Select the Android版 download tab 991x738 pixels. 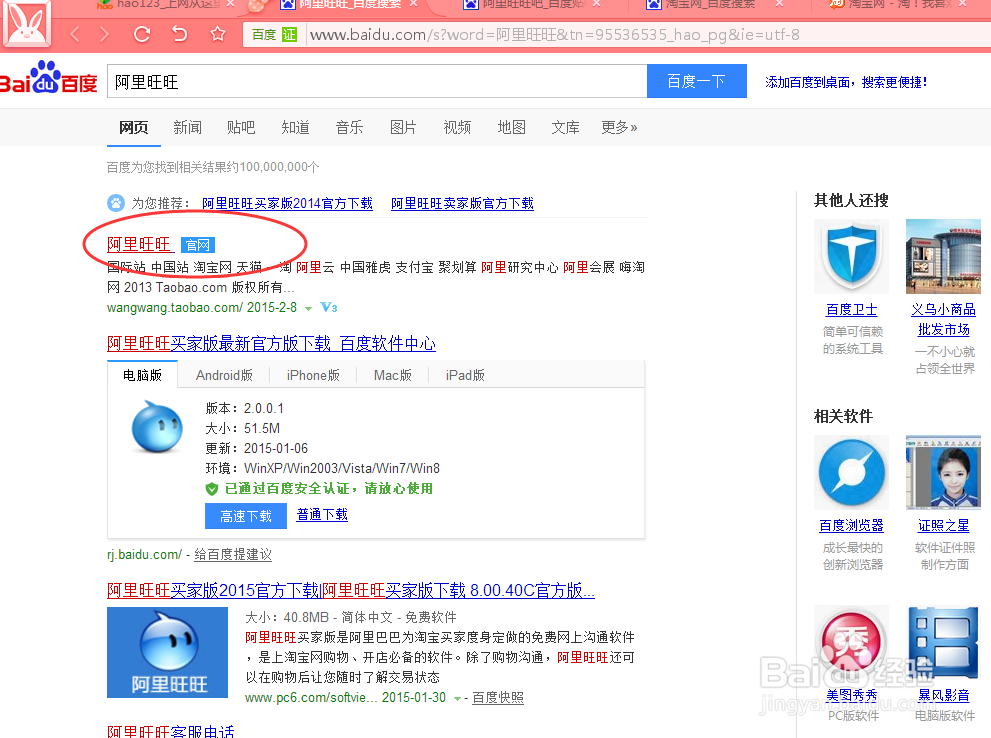click(x=224, y=375)
